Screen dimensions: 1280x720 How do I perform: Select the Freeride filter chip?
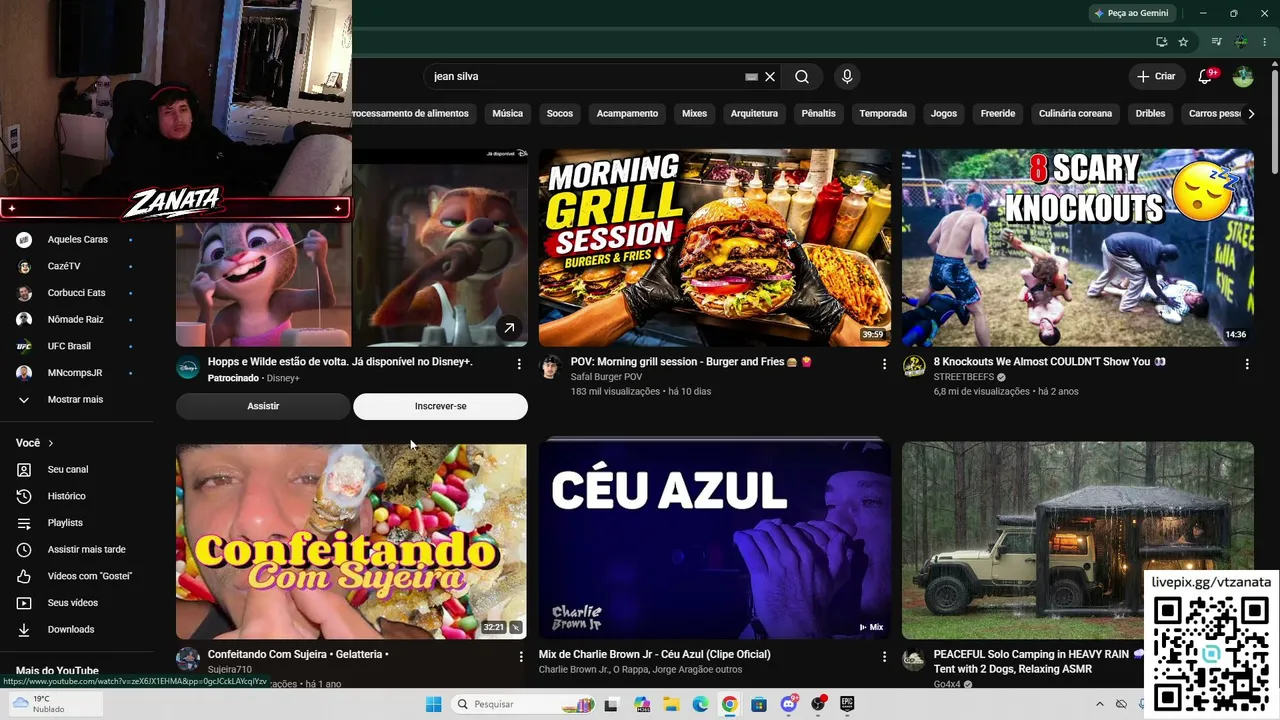tap(998, 114)
